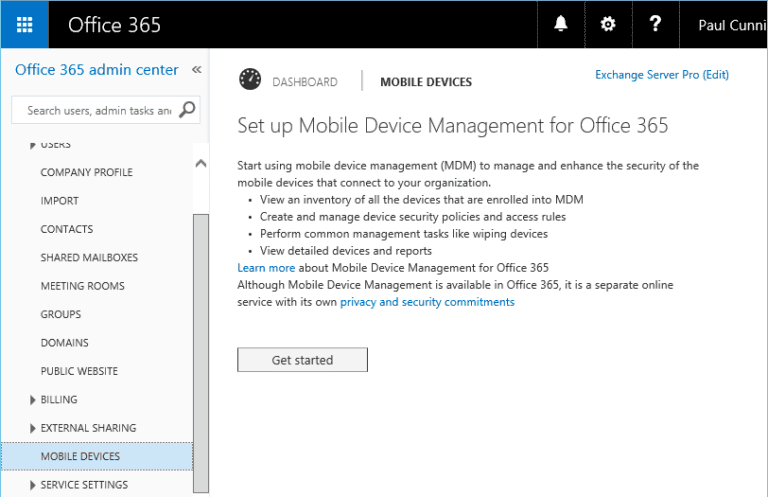Screen dimensions: 768x497
Task: Collapse the USERS section arrow
Action: (x=32, y=145)
